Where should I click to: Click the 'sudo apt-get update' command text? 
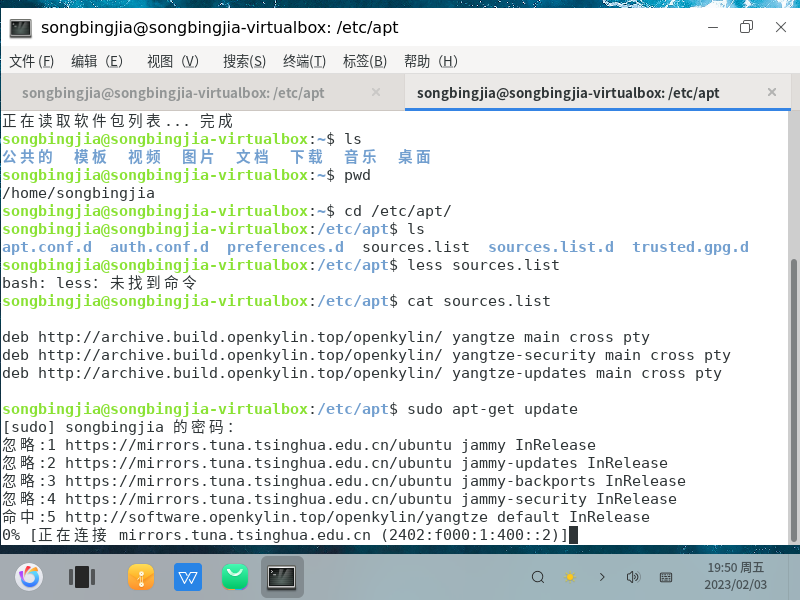tap(492, 409)
